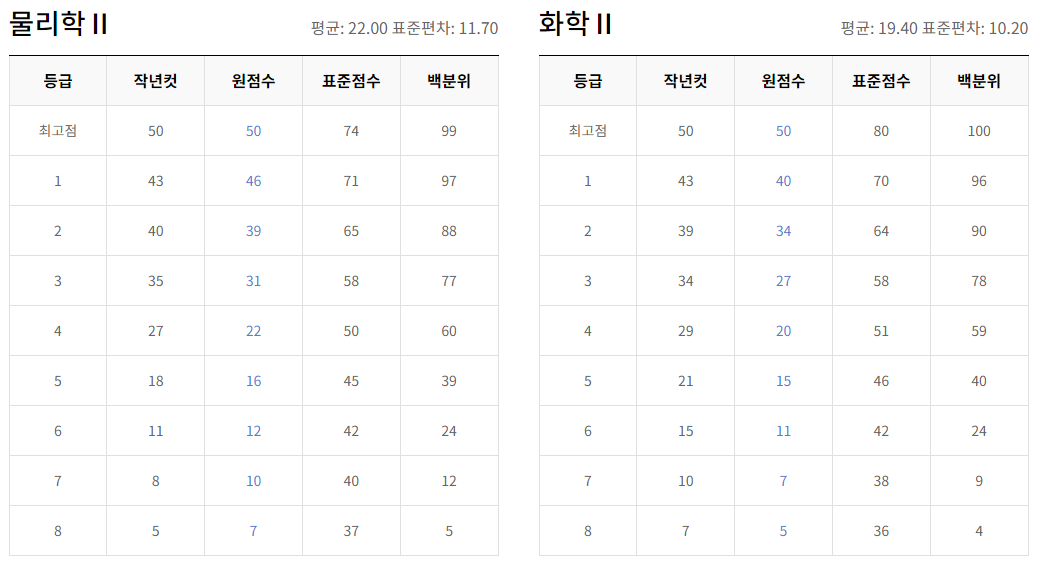This screenshot has height=565, width=1040.
Task: Open 화학 II 최고점 raw score 50 link
Action: click(x=783, y=131)
